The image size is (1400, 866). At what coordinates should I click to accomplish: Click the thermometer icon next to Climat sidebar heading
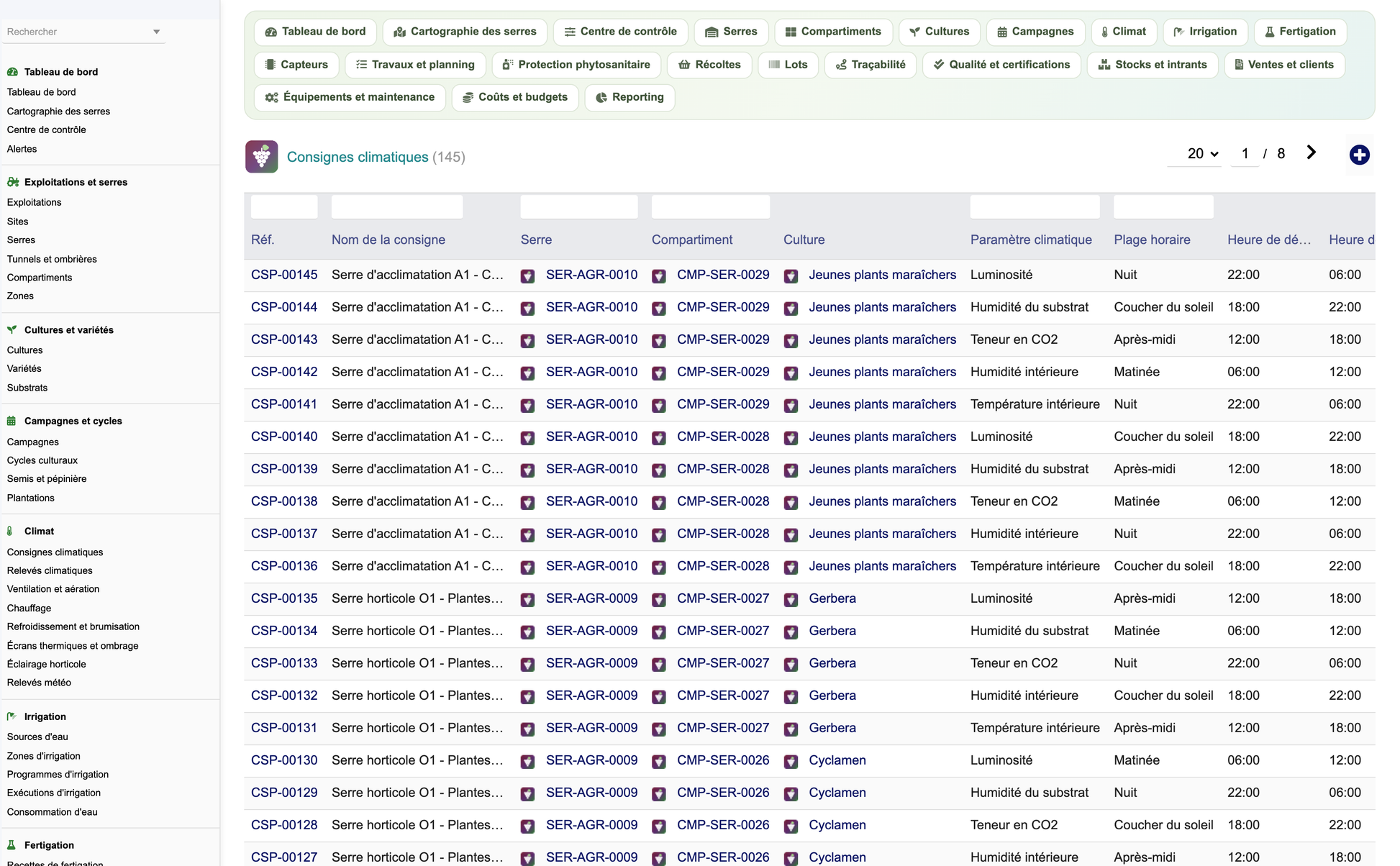pyautogui.click(x=10, y=531)
